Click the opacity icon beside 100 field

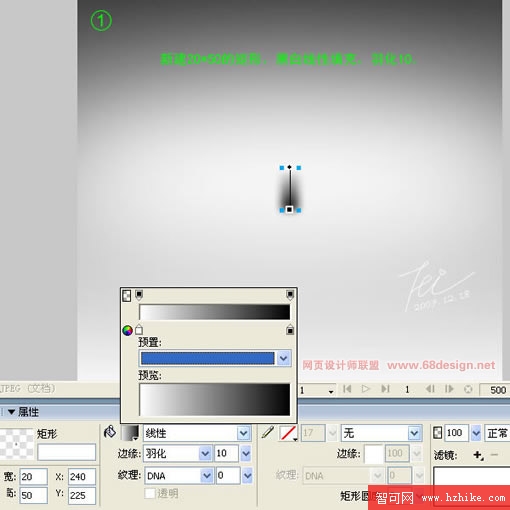point(437,433)
